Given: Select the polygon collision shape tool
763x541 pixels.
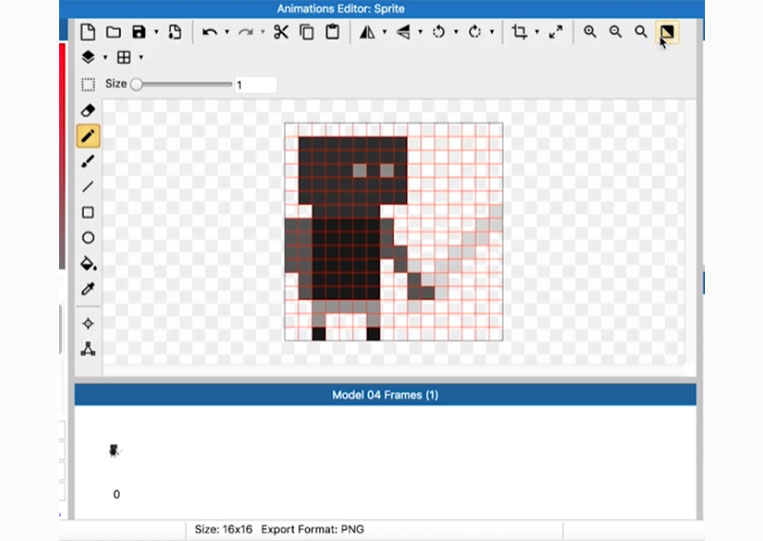Looking at the screenshot, I should click(x=88, y=349).
